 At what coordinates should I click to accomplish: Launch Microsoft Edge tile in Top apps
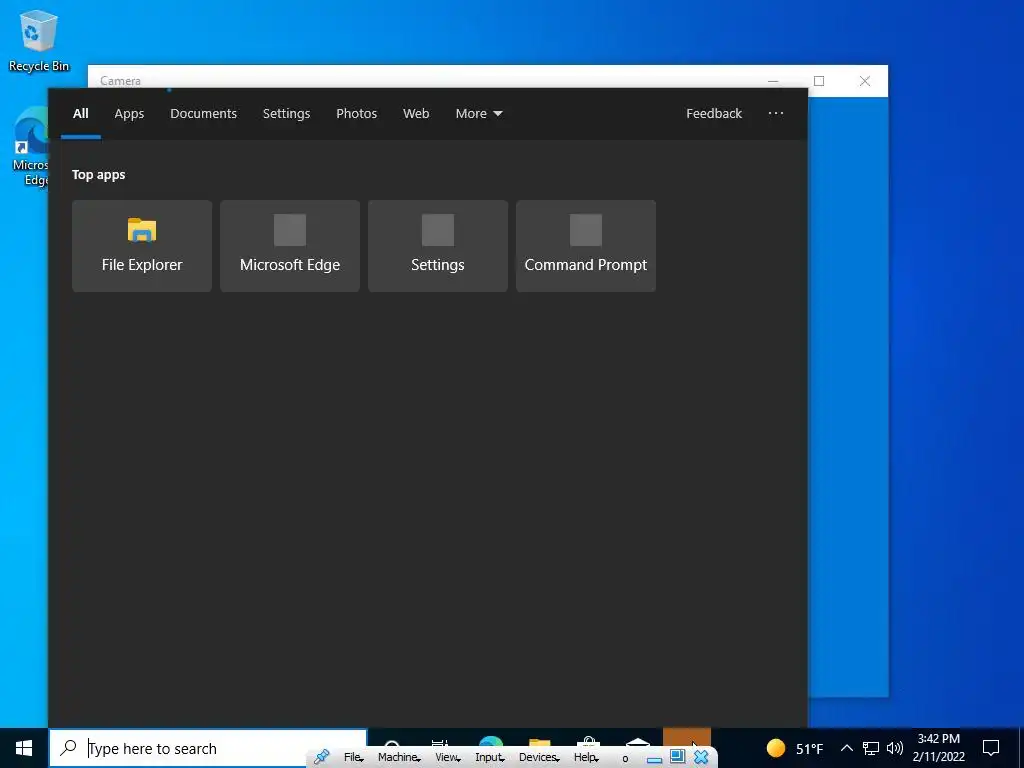tap(290, 246)
